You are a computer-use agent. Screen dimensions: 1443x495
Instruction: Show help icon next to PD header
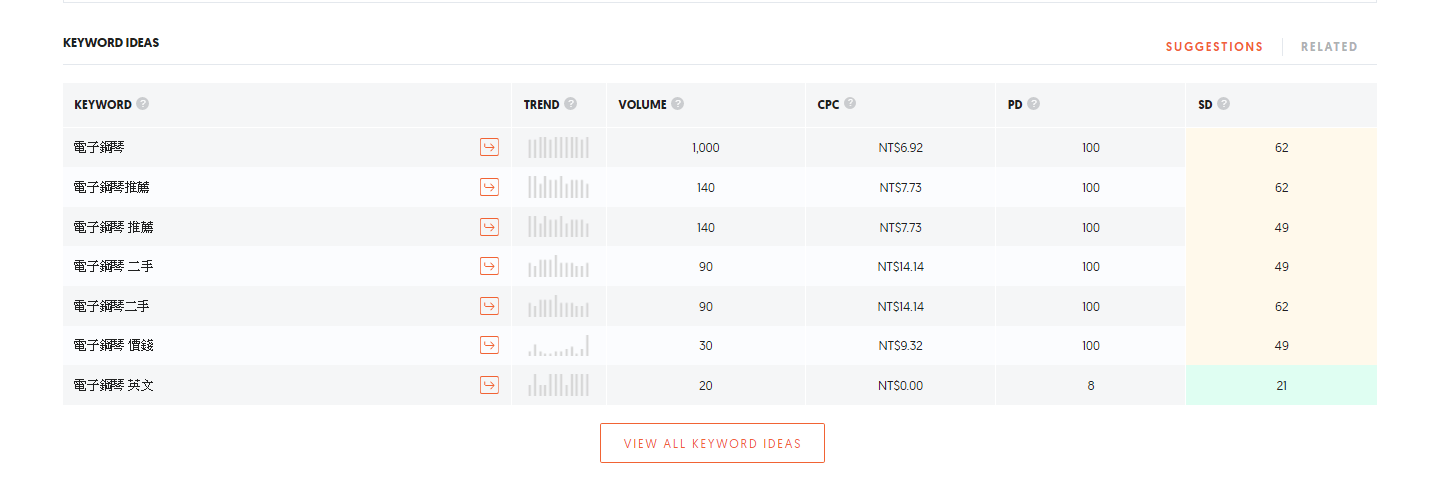click(x=1034, y=104)
